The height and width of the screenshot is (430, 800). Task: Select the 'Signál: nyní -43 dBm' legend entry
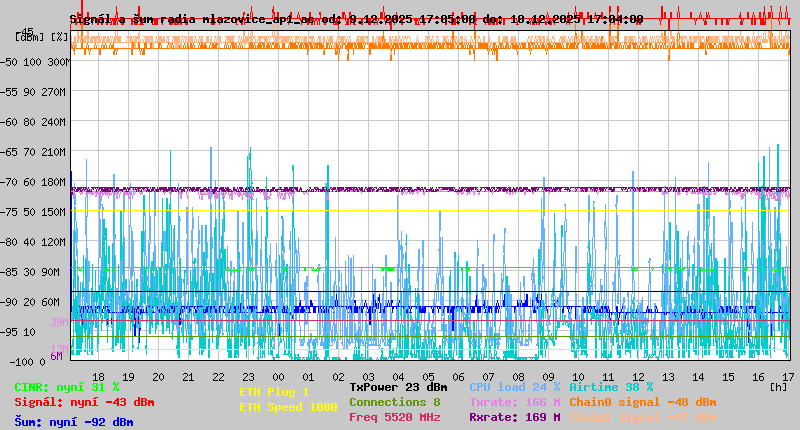point(84,402)
